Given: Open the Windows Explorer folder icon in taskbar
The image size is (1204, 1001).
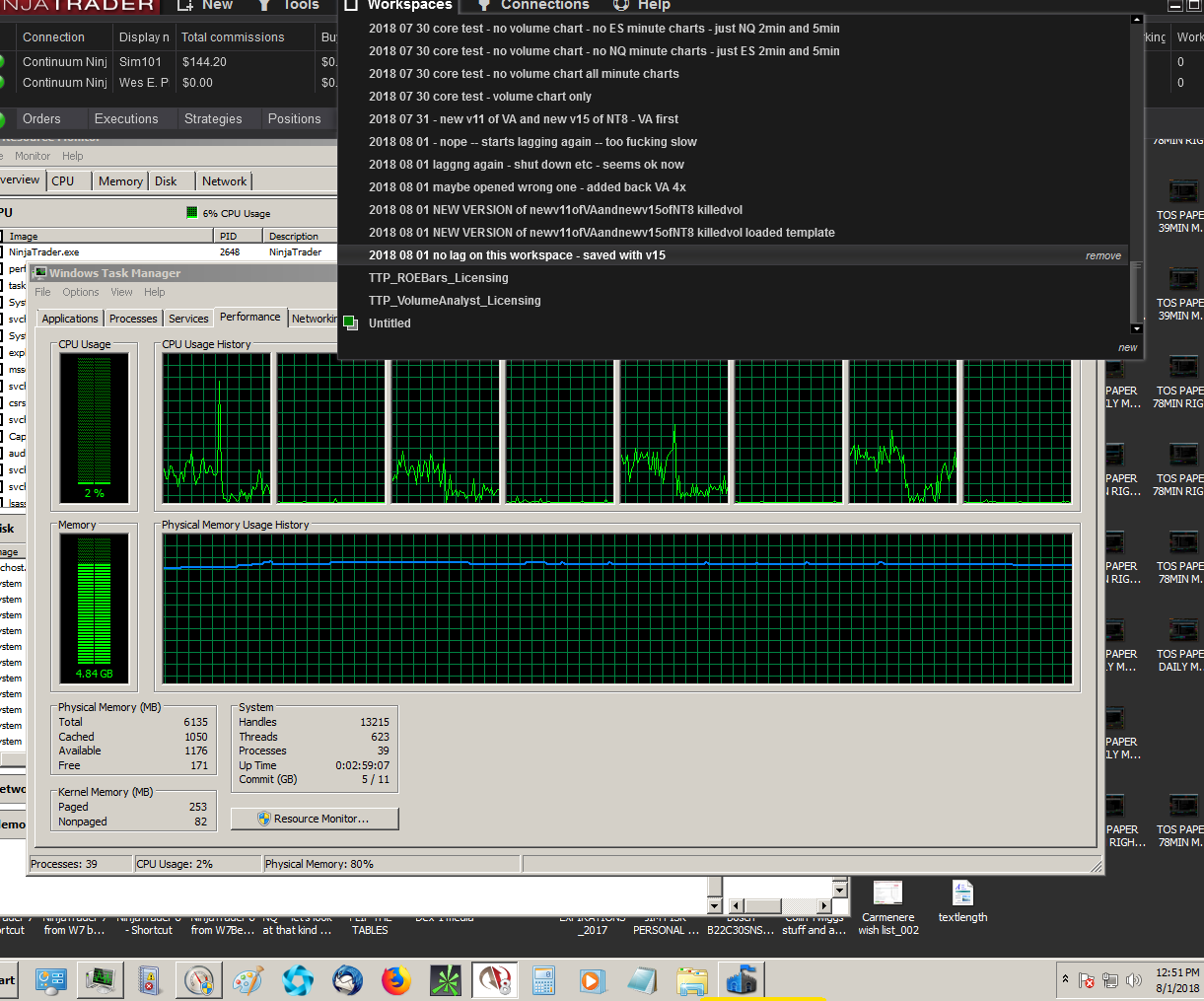Looking at the screenshot, I should click(x=692, y=980).
